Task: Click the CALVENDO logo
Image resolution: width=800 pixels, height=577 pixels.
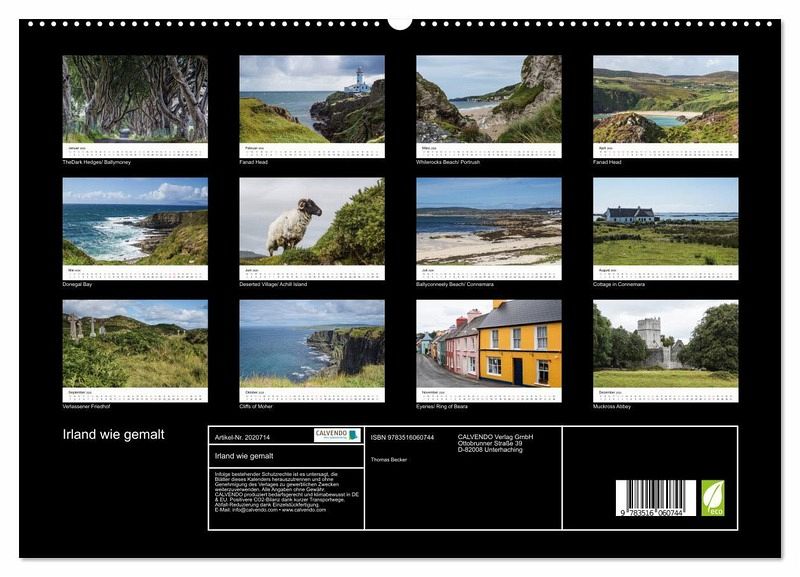Action: (x=337, y=435)
